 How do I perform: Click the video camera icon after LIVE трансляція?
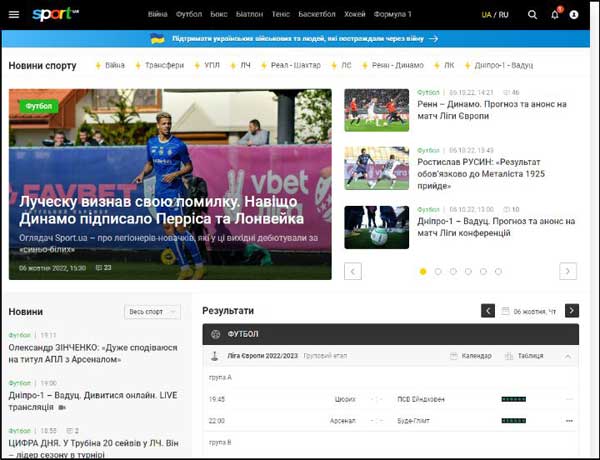[62, 408]
